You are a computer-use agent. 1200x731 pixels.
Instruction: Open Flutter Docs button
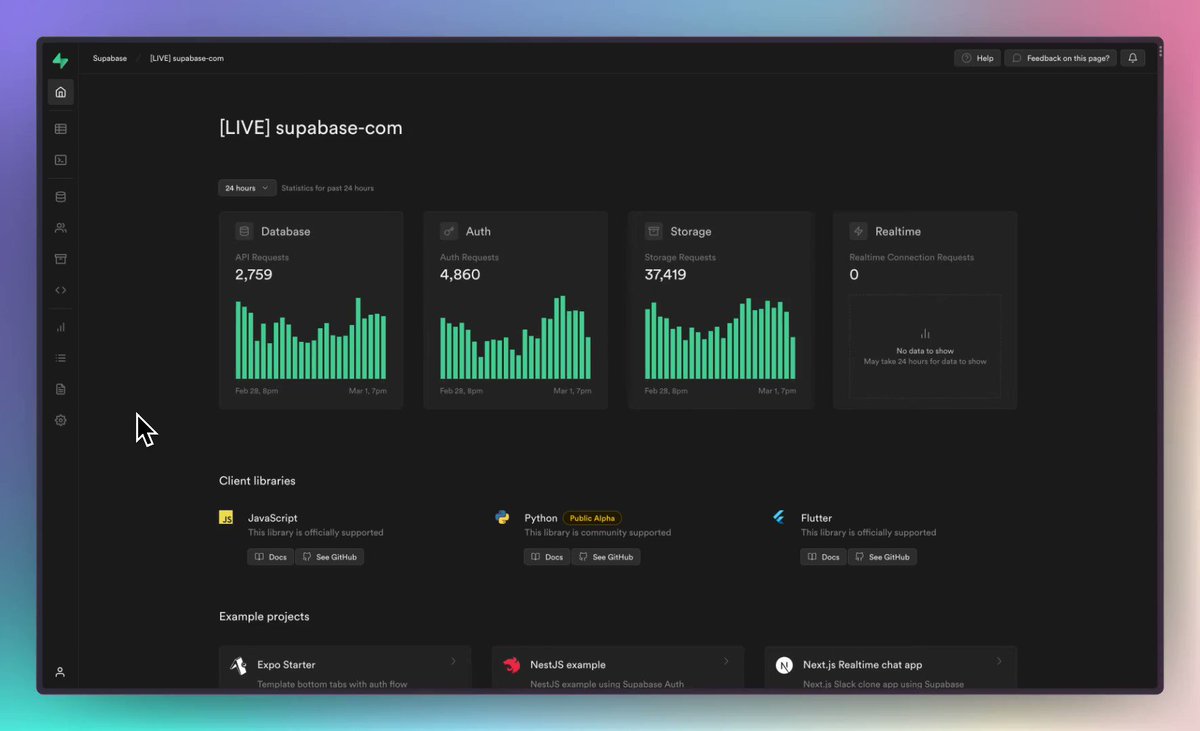[824, 557]
